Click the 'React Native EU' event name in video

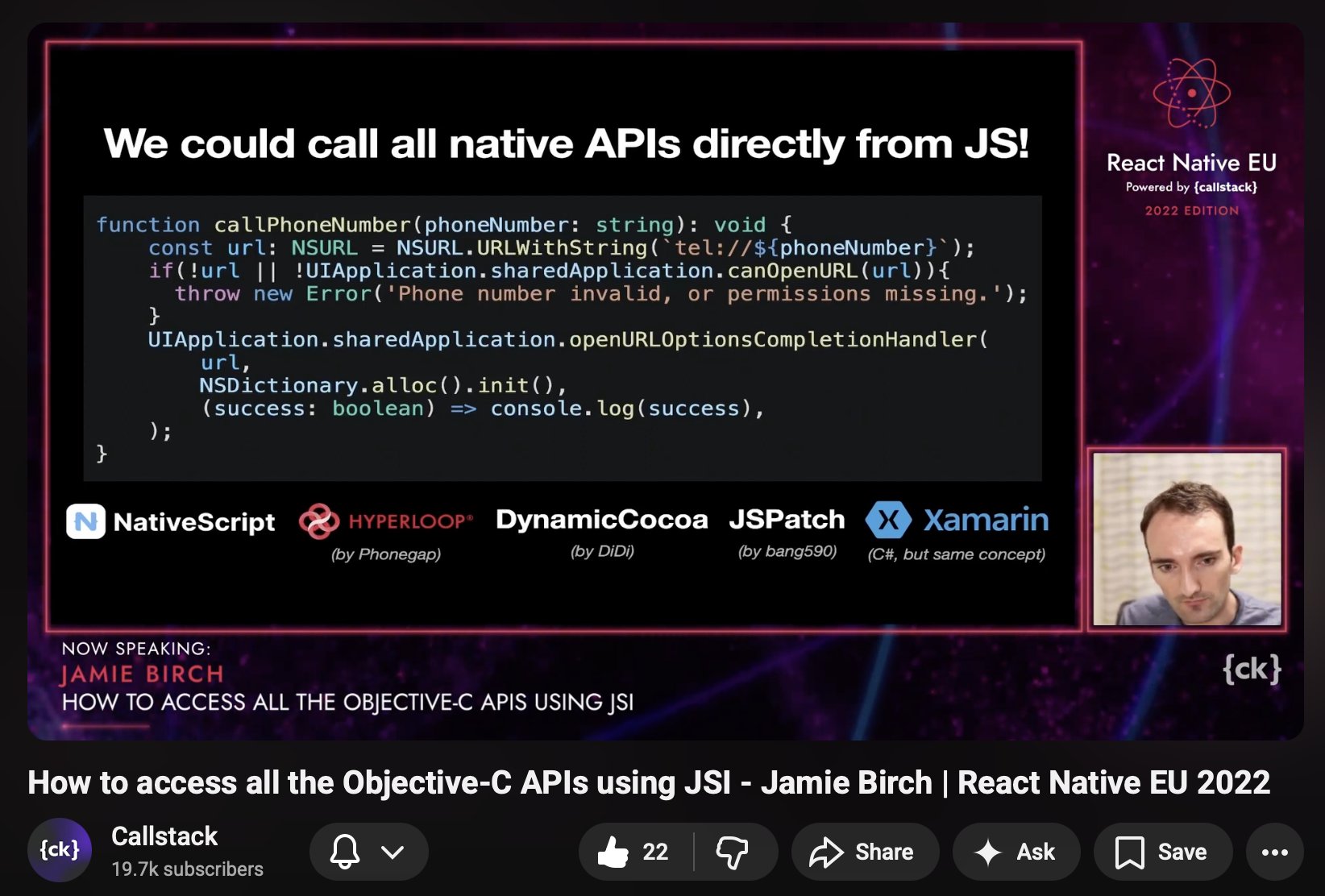1191,163
